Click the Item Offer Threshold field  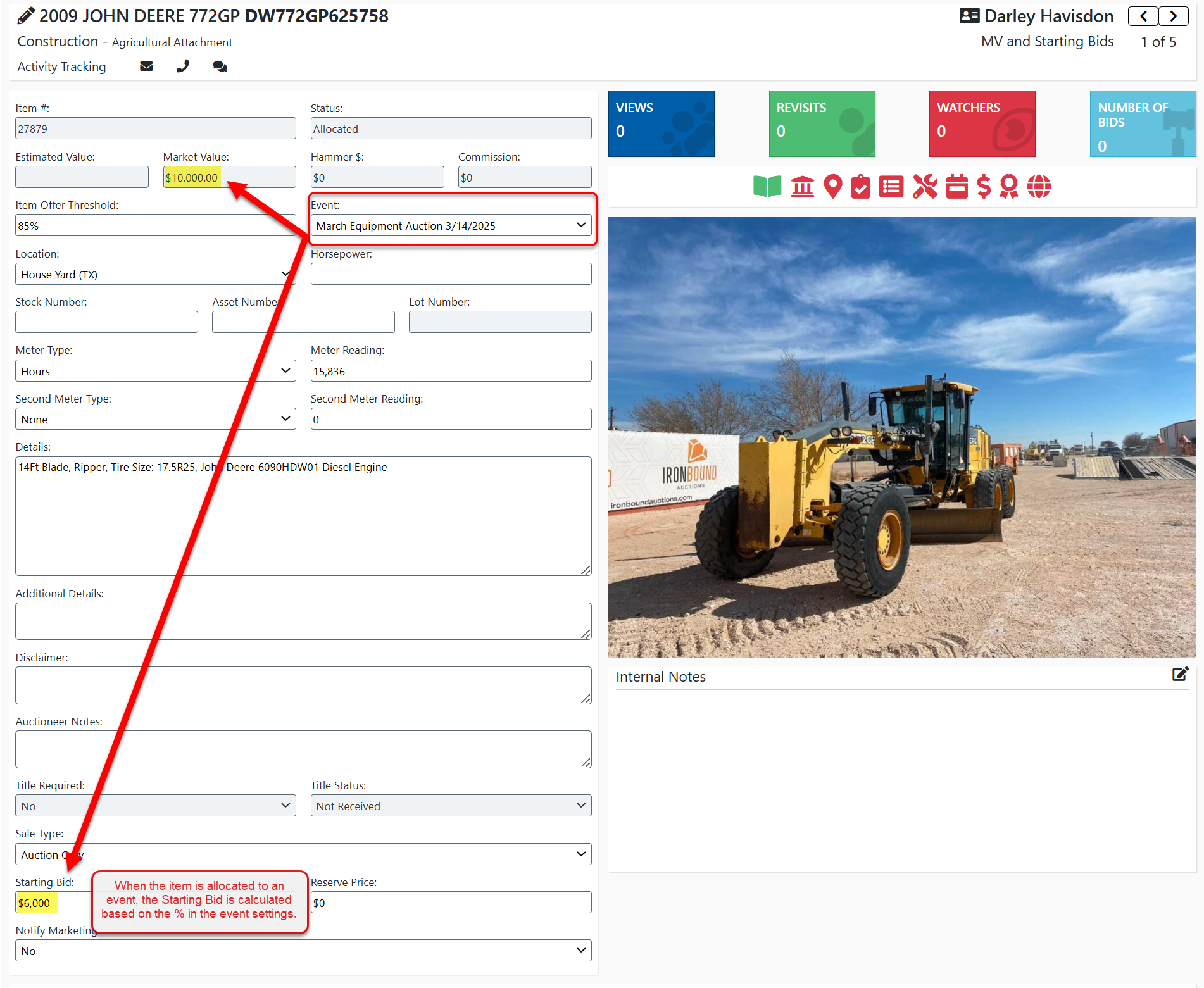point(155,225)
